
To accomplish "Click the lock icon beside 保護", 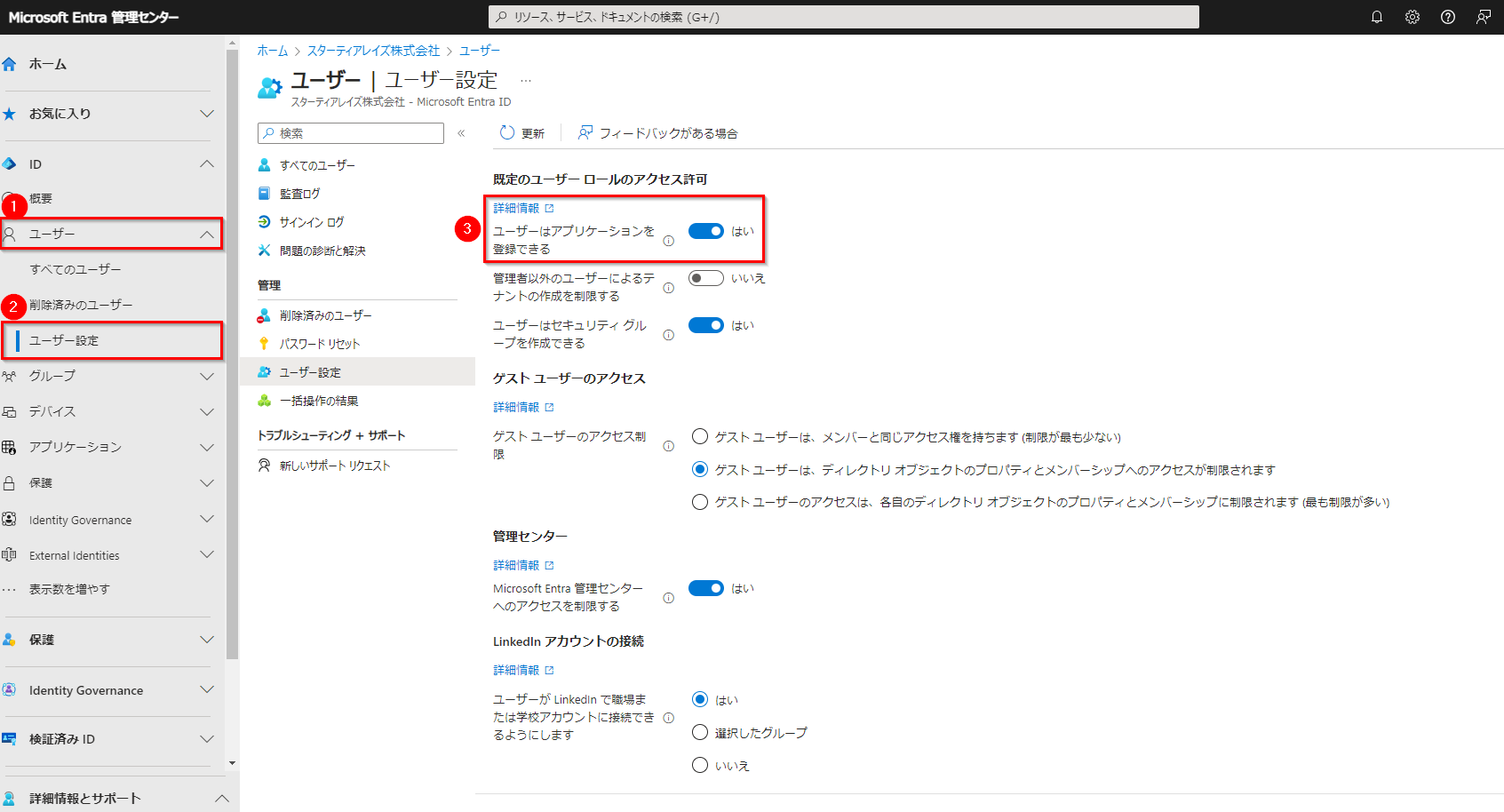I will pos(10,482).
